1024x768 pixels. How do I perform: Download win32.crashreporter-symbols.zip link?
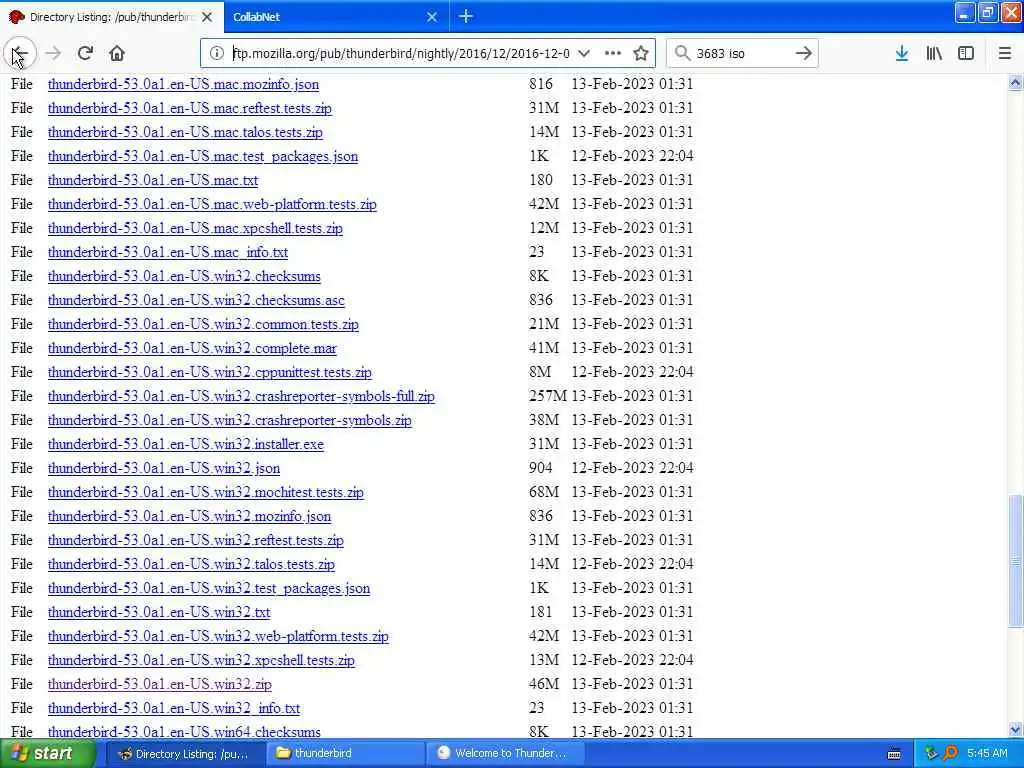point(230,421)
